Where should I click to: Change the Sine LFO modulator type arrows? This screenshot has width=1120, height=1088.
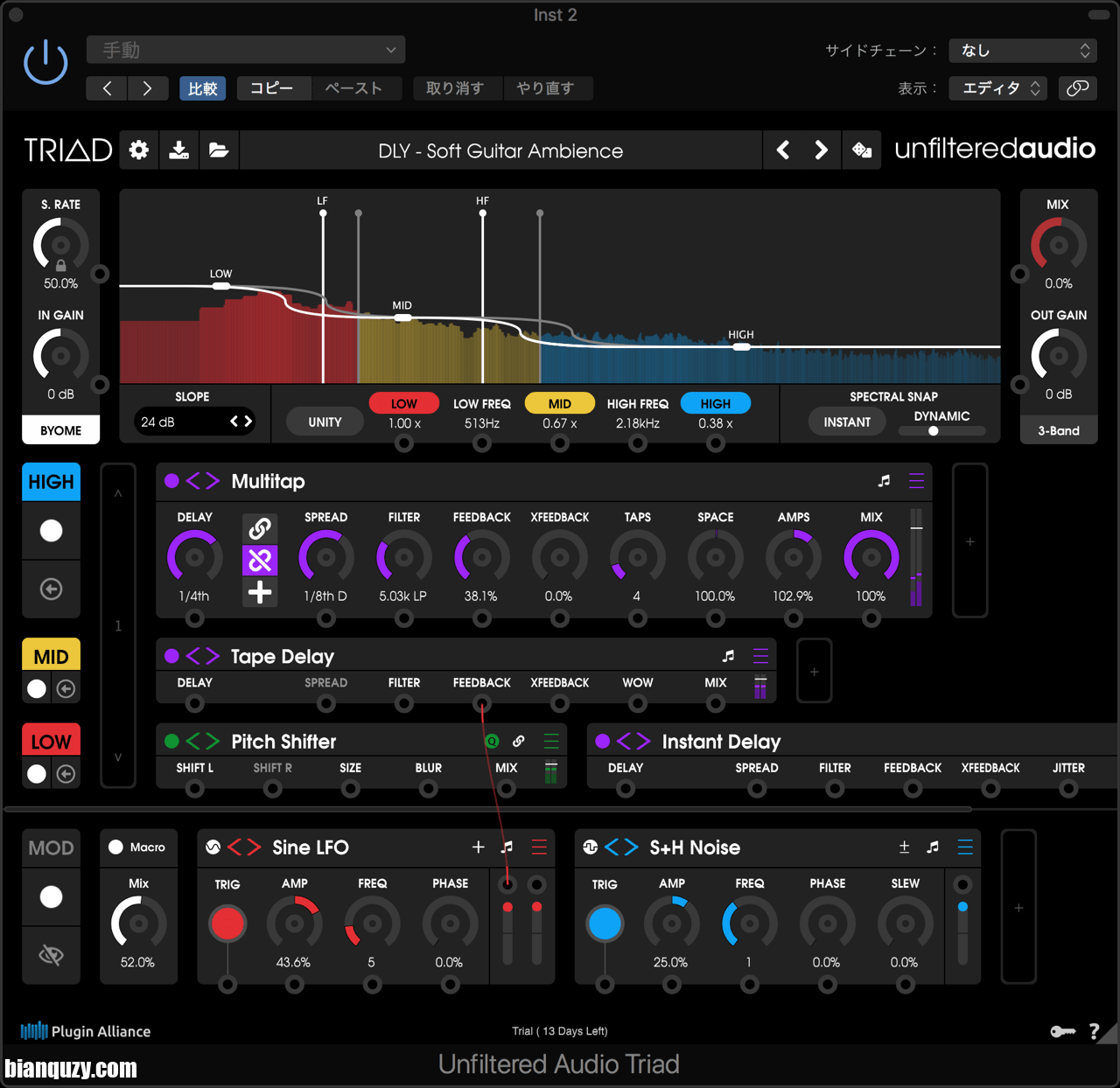pyautogui.click(x=244, y=847)
